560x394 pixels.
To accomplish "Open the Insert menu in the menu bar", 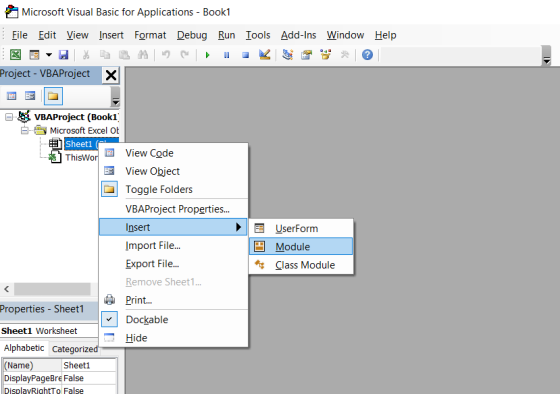I will coord(111,35).
